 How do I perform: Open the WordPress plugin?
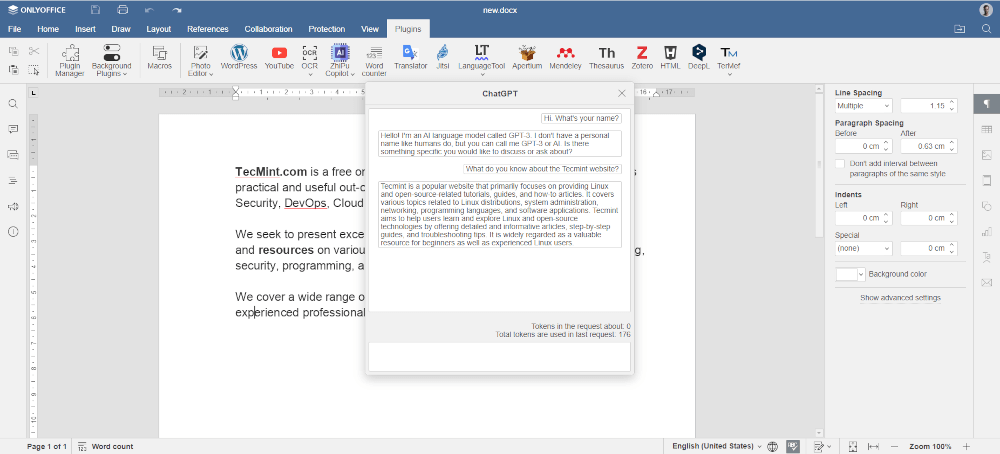(238, 57)
